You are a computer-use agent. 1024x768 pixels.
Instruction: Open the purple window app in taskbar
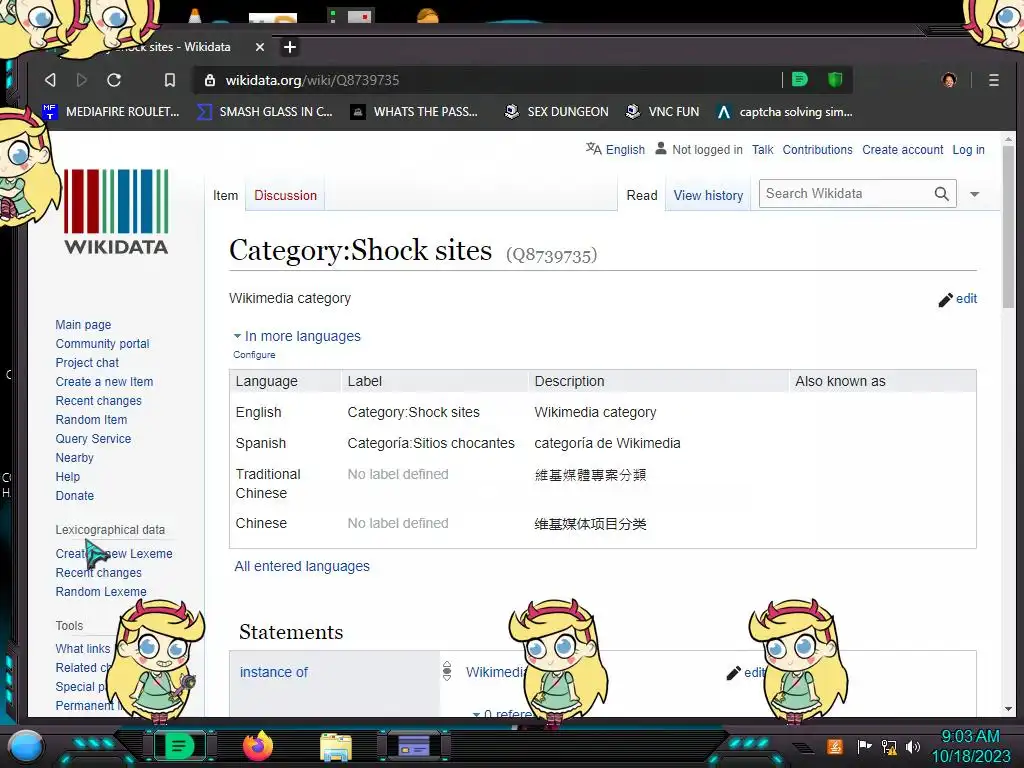(x=413, y=746)
